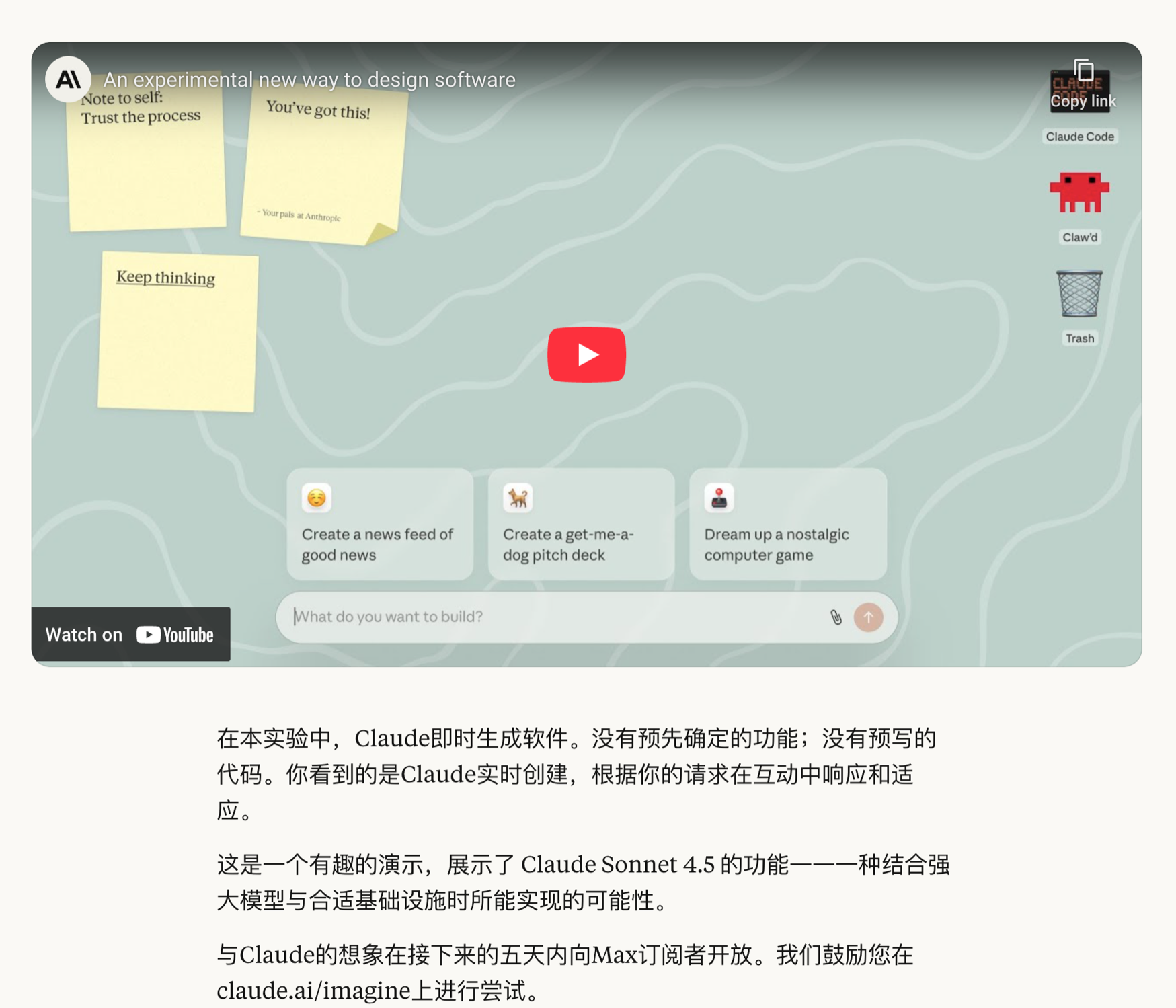Click the joystick emoji on game card
The image size is (1176, 1008).
pyautogui.click(x=719, y=498)
